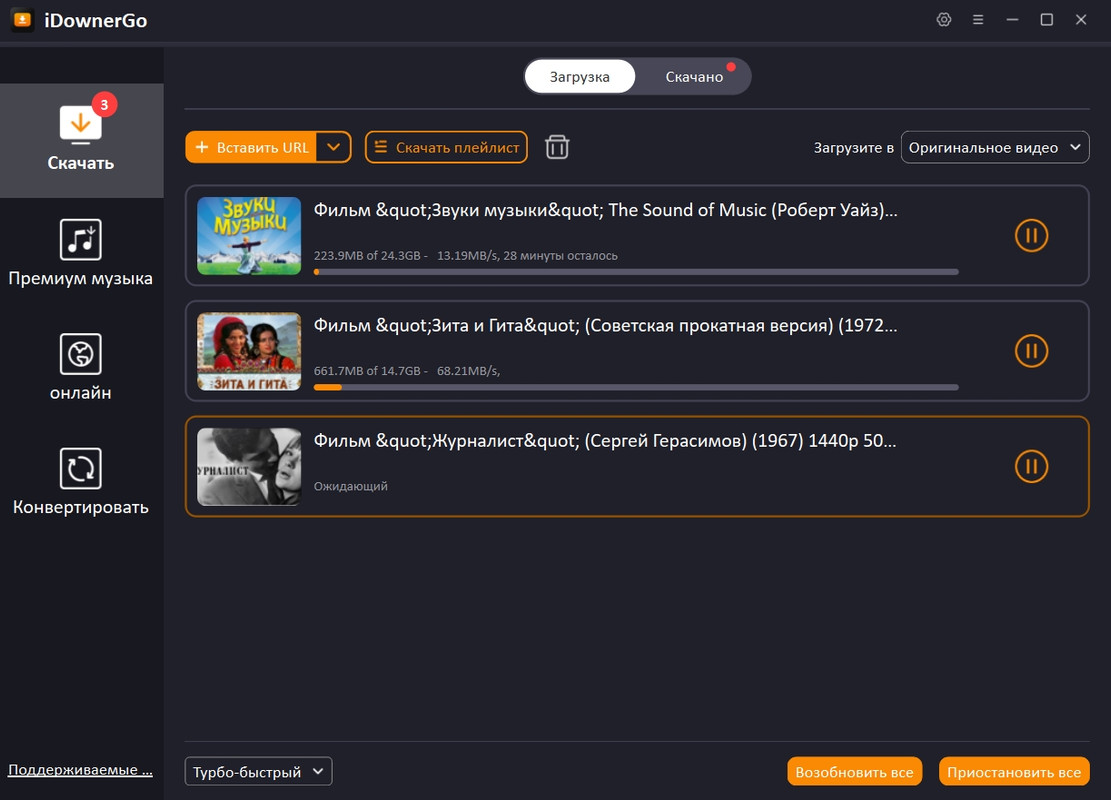Maximize the iDownerGo window
The height and width of the screenshot is (800, 1111).
[1047, 20]
